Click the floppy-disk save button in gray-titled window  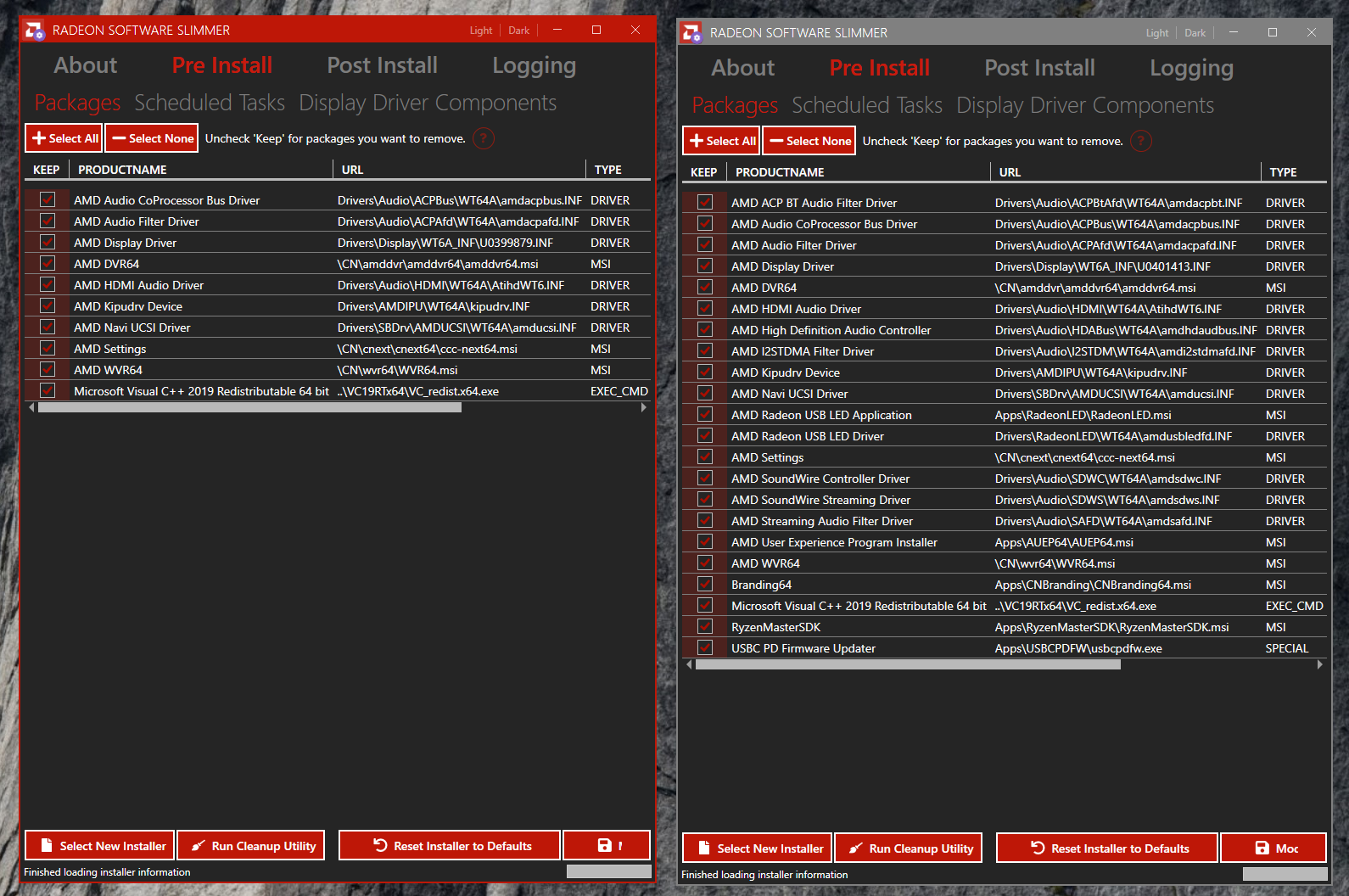pos(1273,848)
